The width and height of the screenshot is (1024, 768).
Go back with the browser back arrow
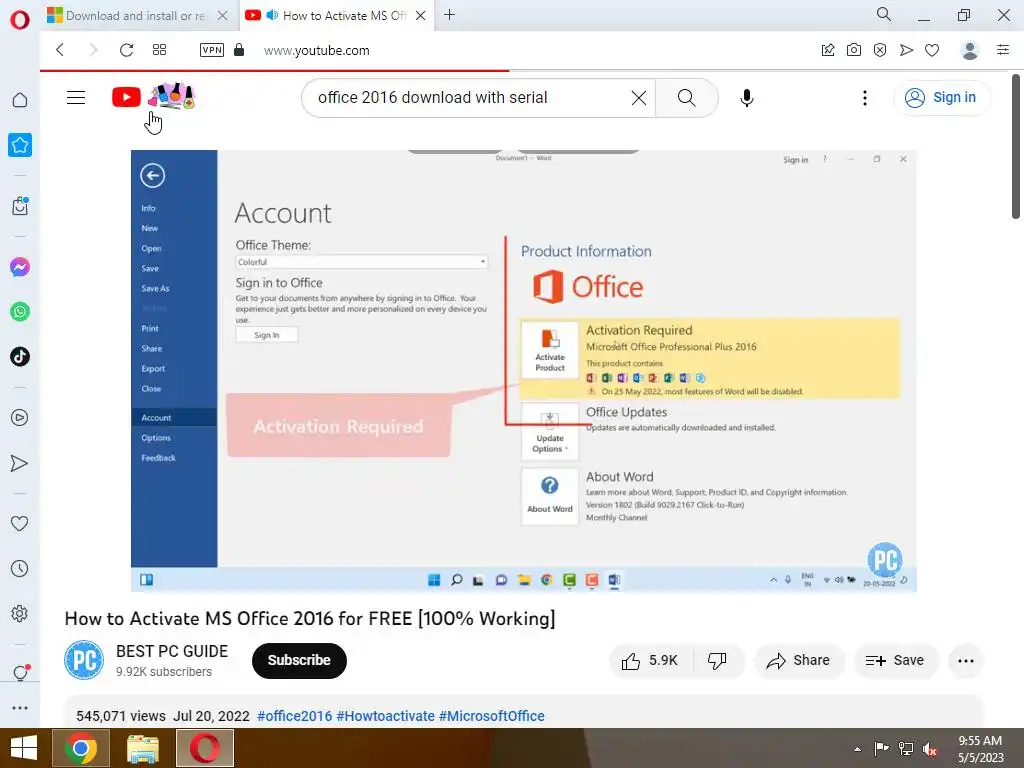[x=60, y=50]
